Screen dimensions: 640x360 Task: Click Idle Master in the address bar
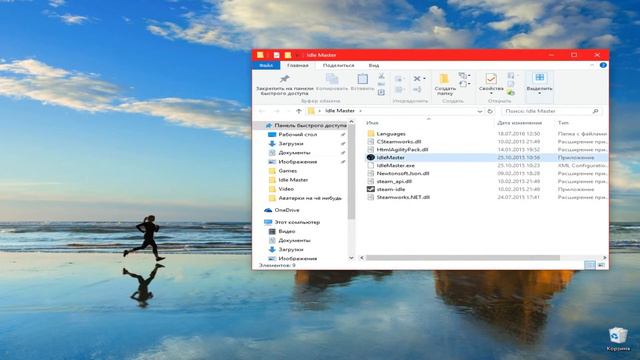(x=340, y=111)
